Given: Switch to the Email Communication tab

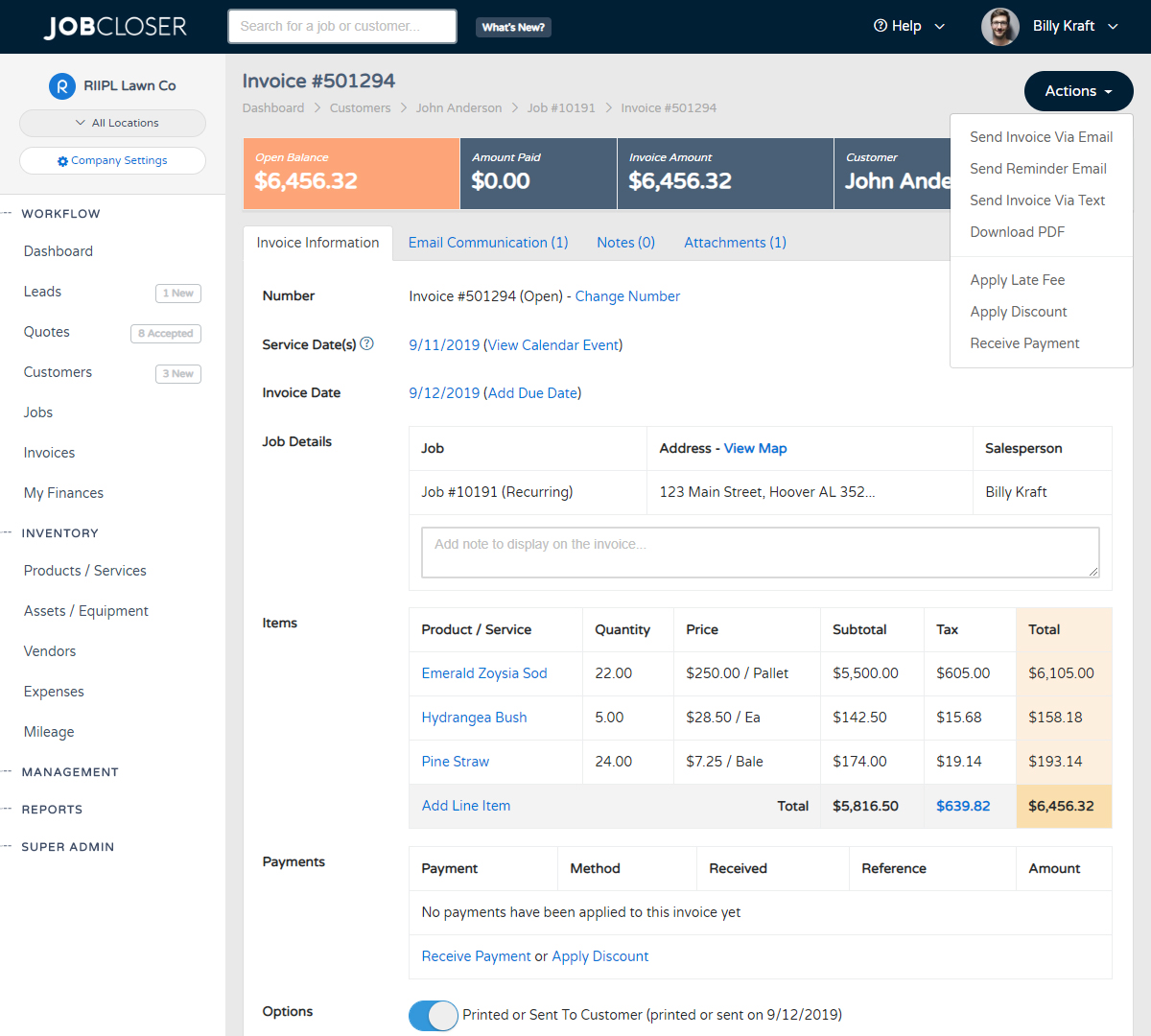Looking at the screenshot, I should (487, 243).
